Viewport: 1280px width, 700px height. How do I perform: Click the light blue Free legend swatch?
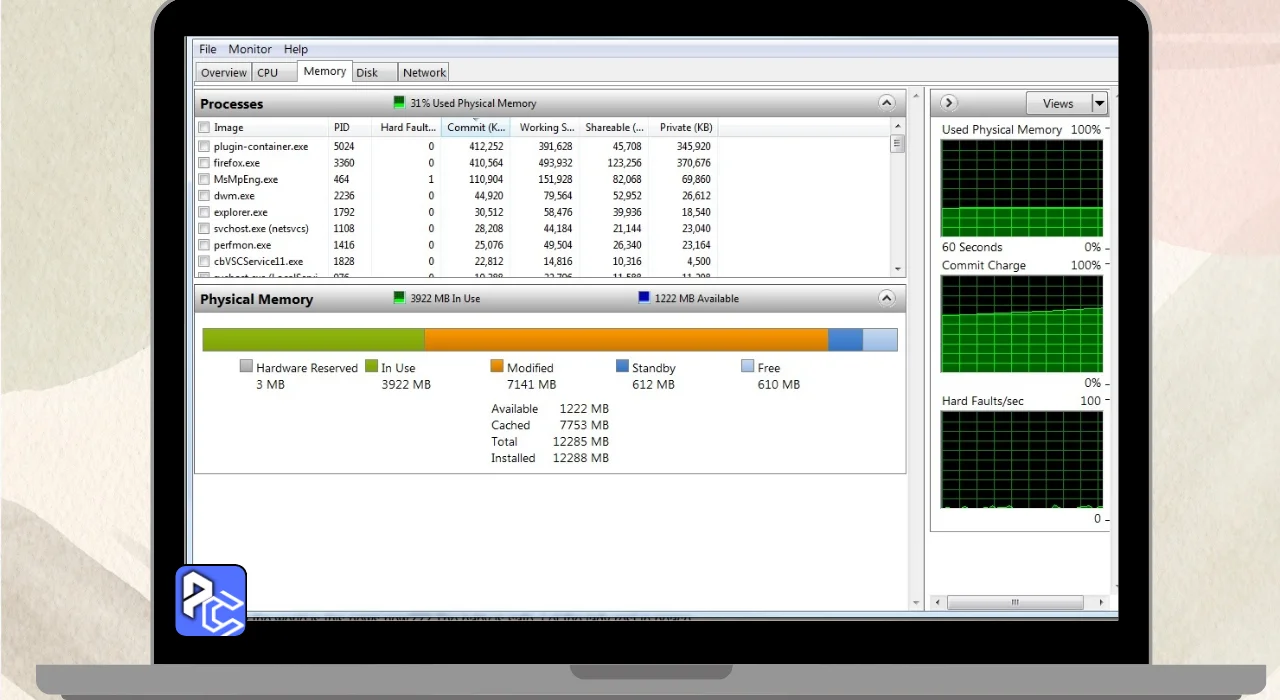747,366
